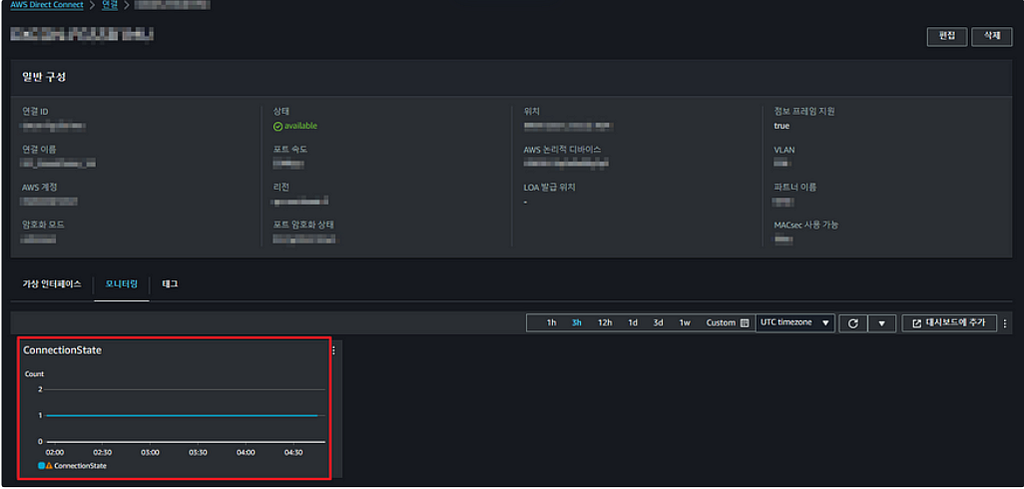This screenshot has width=1024, height=489.
Task: Open ConnectionState widget three-dot menu
Action: (334, 351)
